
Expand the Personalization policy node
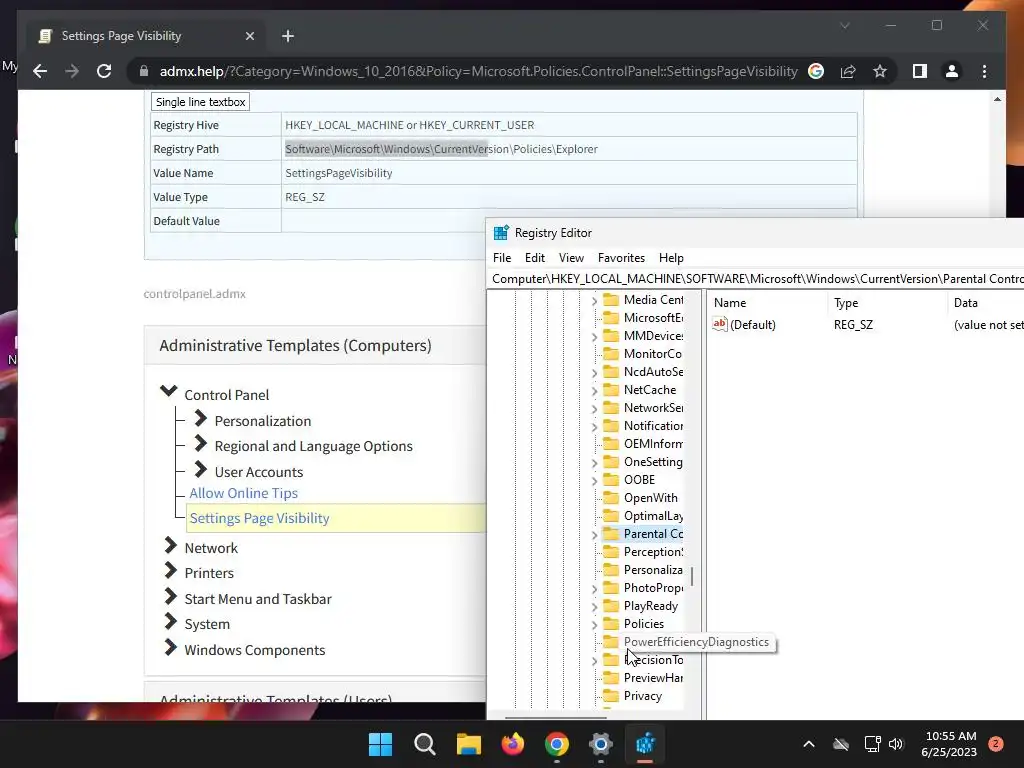tap(200, 419)
